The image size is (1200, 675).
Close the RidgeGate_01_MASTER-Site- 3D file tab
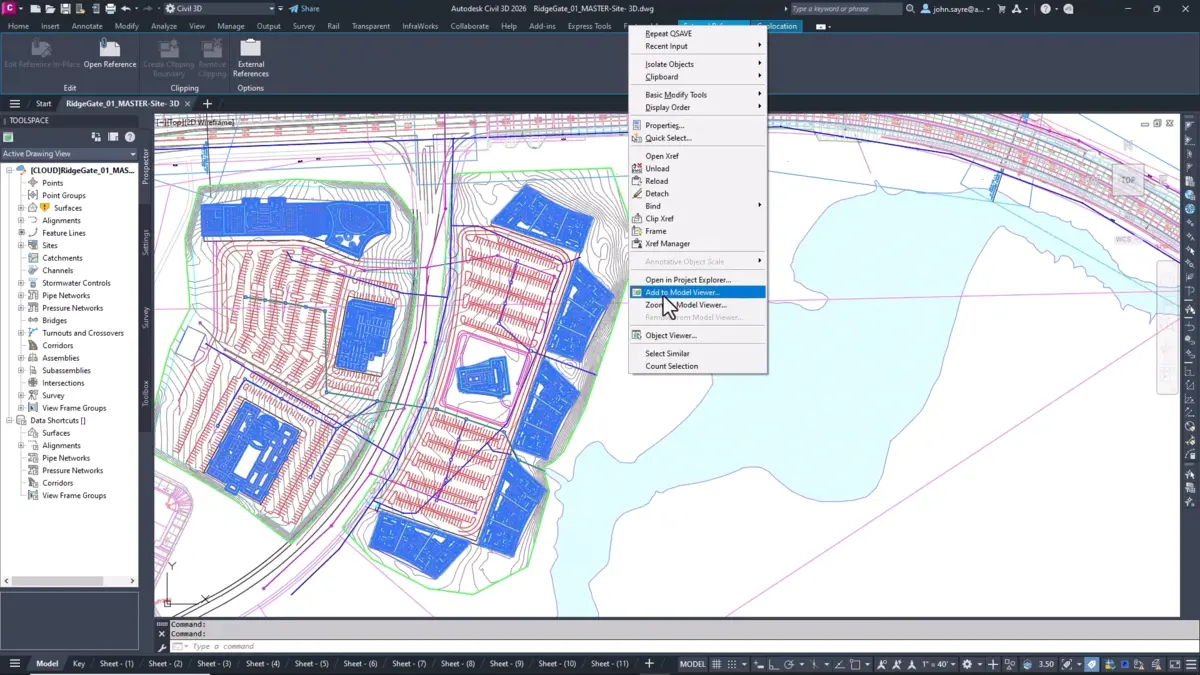[x=188, y=103]
